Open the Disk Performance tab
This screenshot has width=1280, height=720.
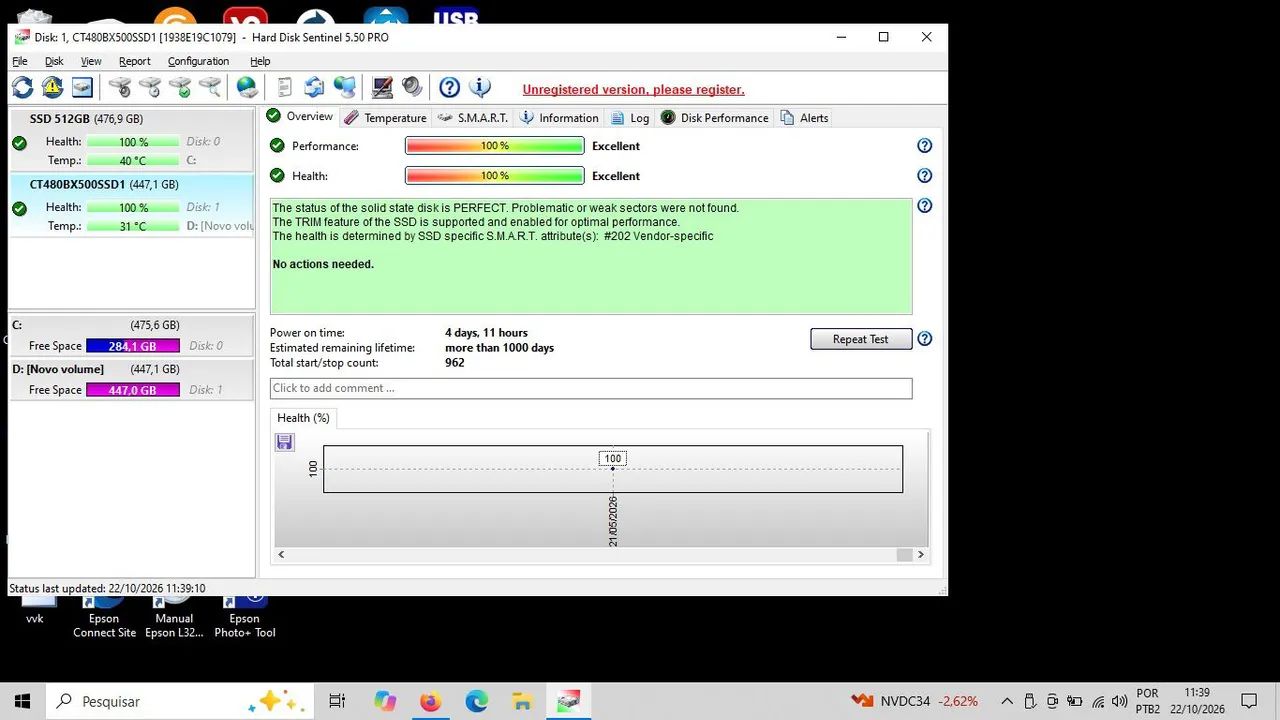714,118
